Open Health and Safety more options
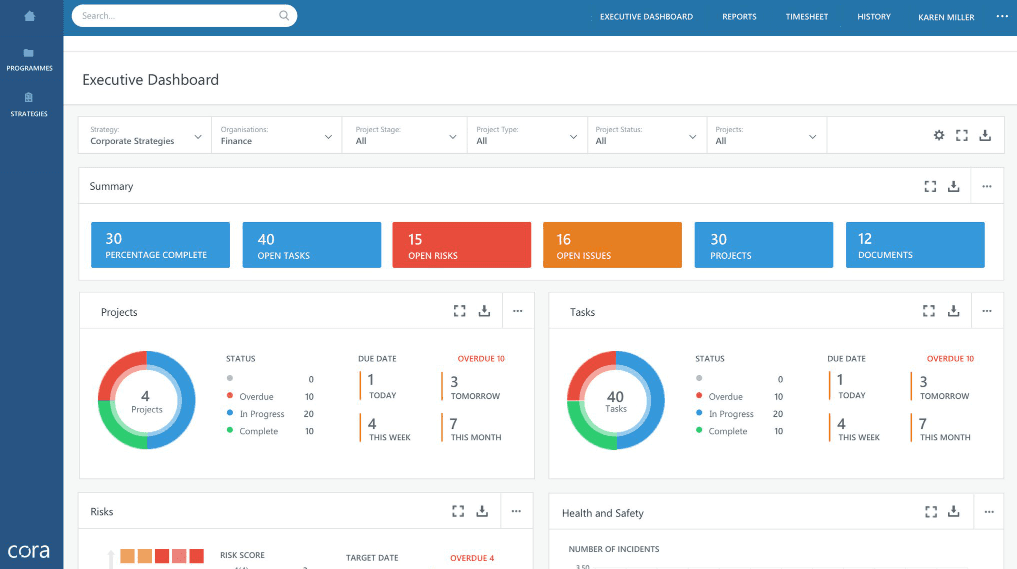The height and width of the screenshot is (569, 1017). click(x=988, y=512)
